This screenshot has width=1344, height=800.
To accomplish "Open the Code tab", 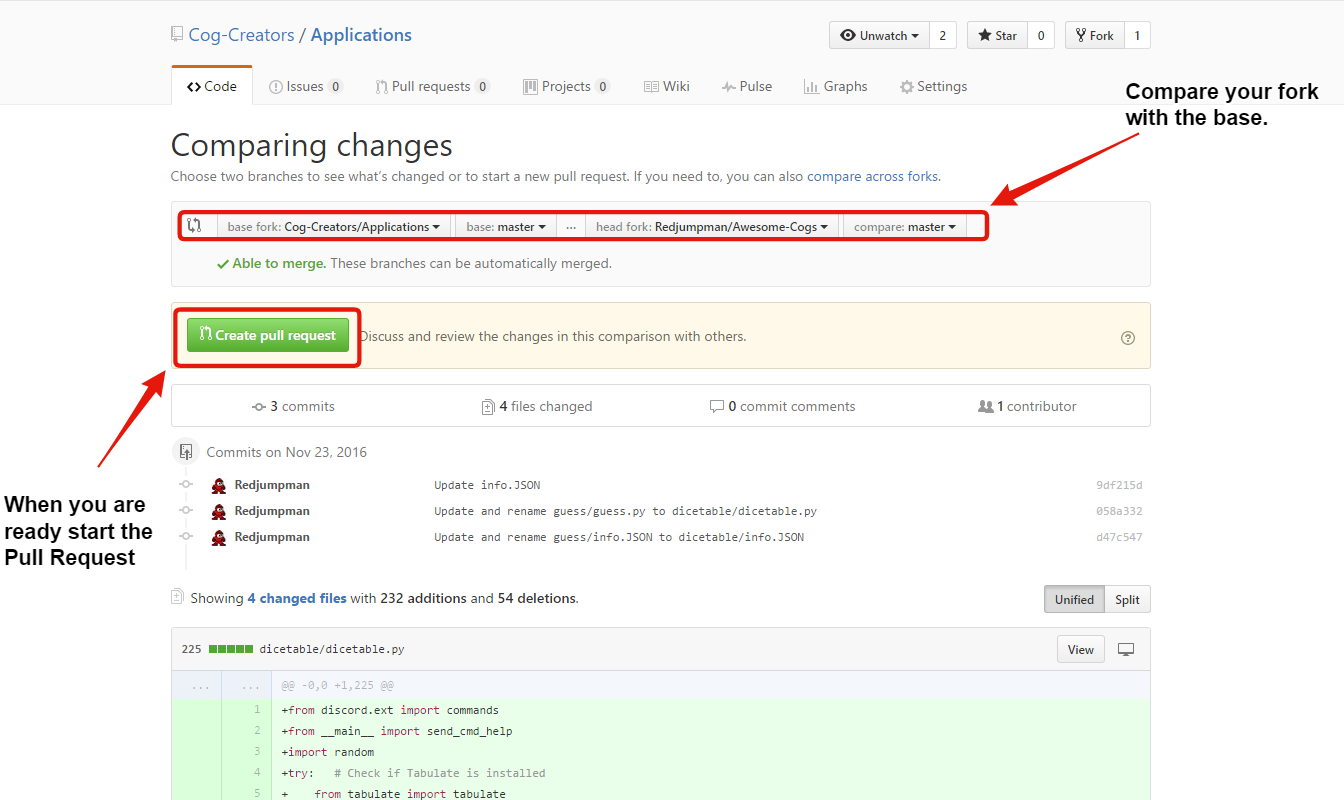I will tap(212, 86).
